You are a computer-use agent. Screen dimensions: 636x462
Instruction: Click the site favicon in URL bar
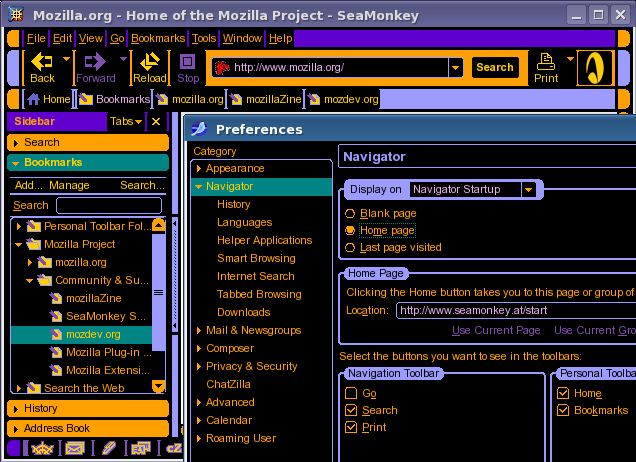pos(222,67)
